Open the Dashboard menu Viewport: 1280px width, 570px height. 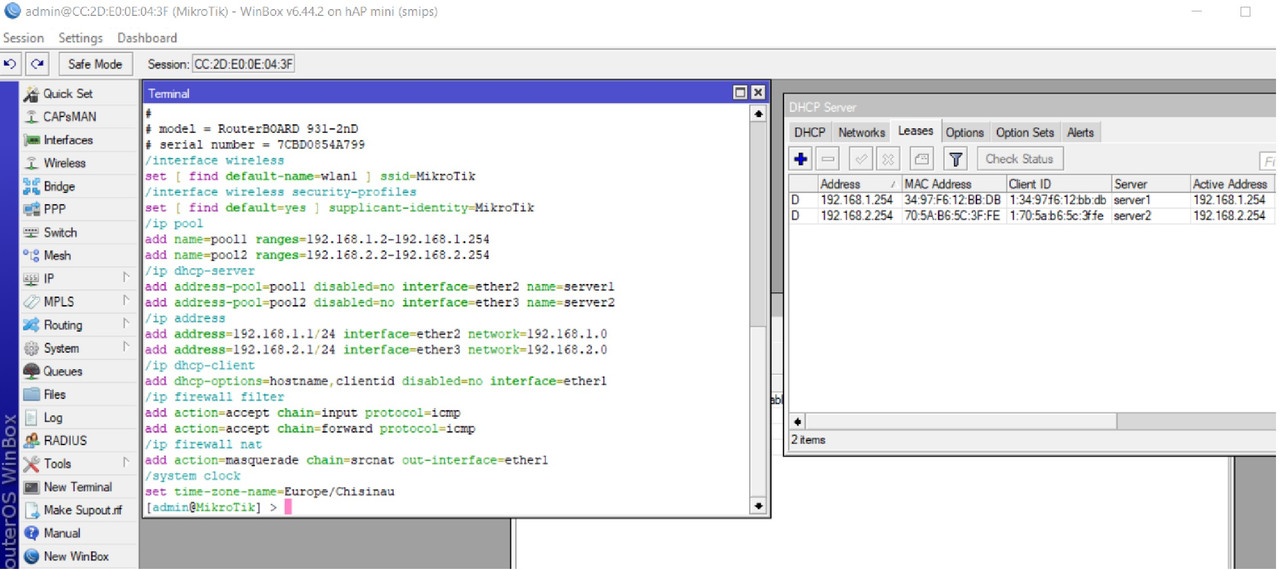click(147, 38)
